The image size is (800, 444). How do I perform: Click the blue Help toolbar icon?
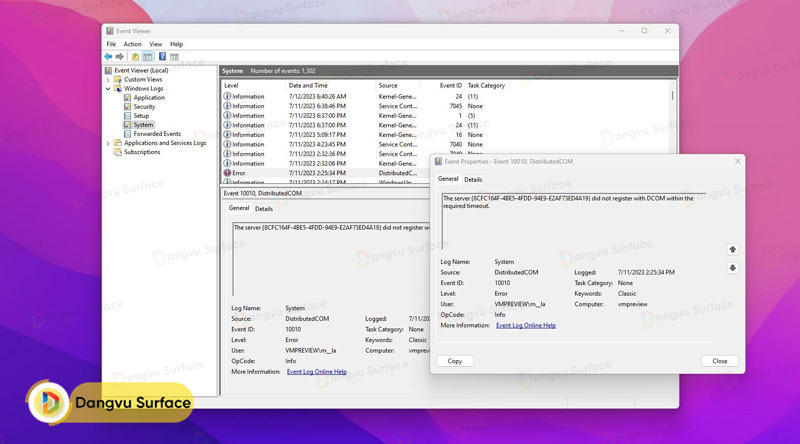pyautogui.click(x=162, y=57)
